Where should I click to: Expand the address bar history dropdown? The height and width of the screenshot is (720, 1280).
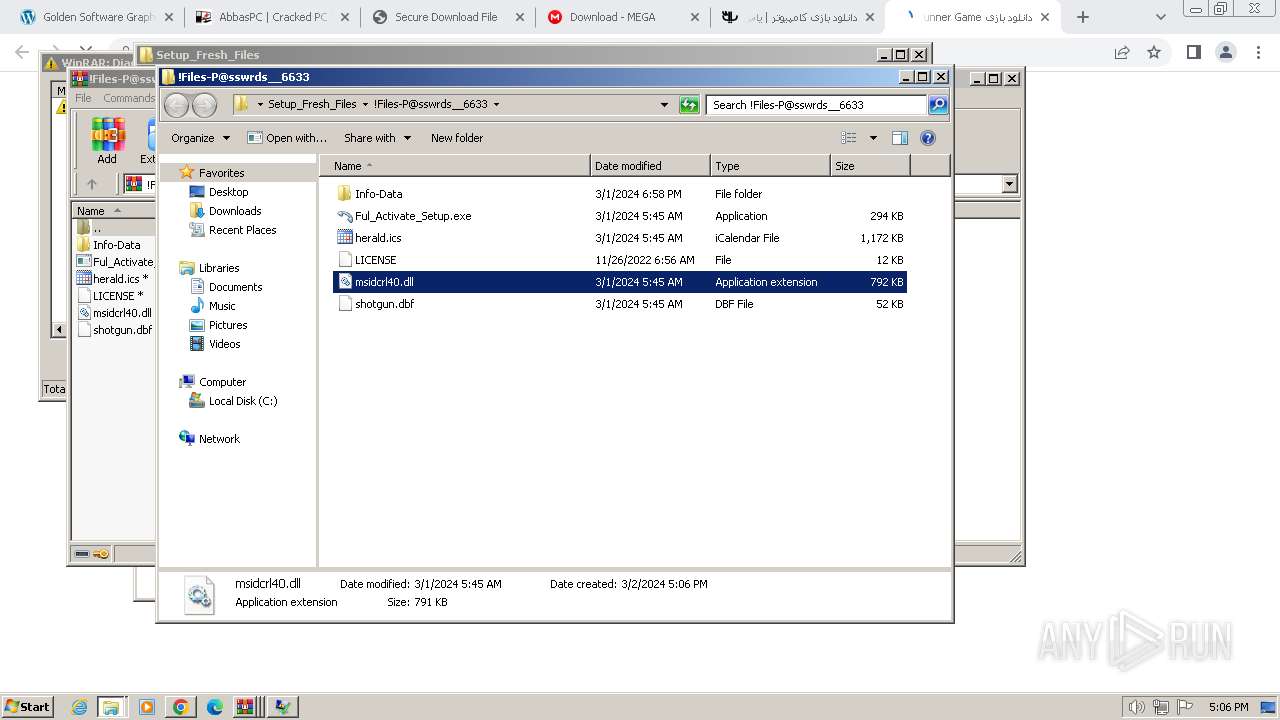tap(664, 104)
